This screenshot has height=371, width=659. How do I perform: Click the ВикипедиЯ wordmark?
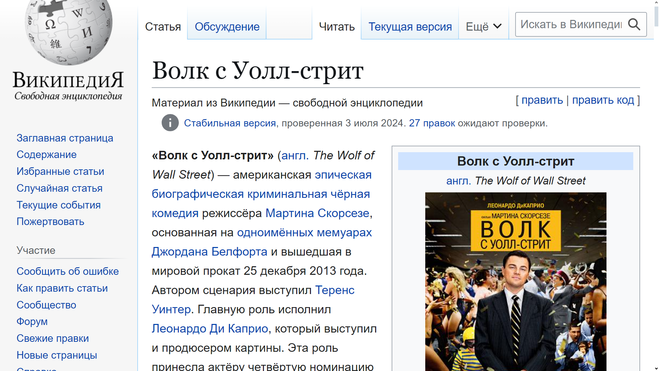pos(69,80)
